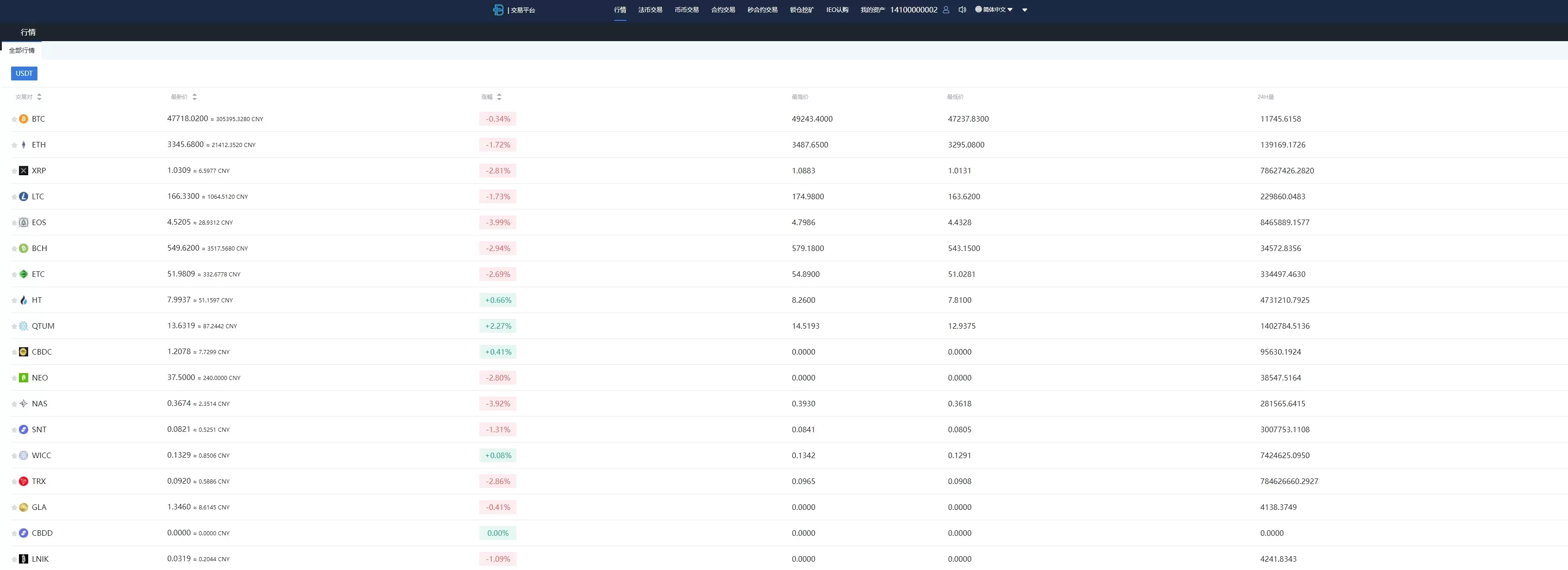Click the LTC coin icon
Viewport: 1568px width, 570px height.
(24, 196)
